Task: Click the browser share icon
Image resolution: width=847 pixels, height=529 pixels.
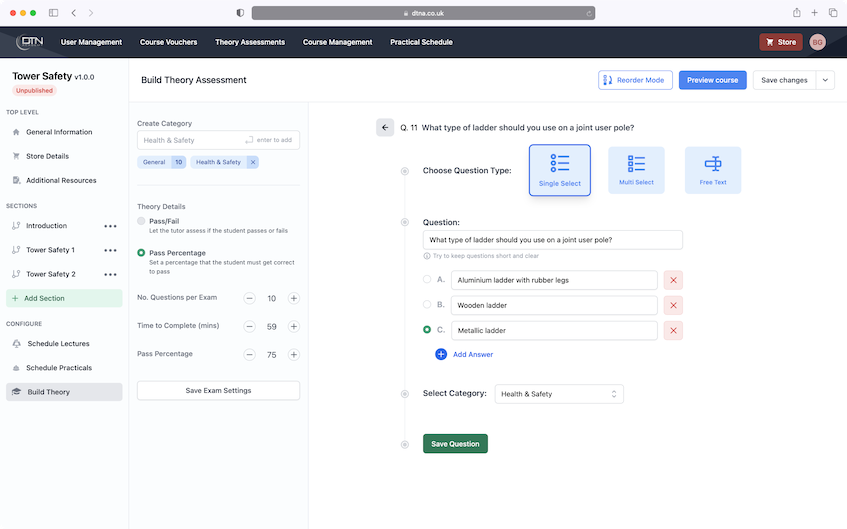Action: coord(796,13)
